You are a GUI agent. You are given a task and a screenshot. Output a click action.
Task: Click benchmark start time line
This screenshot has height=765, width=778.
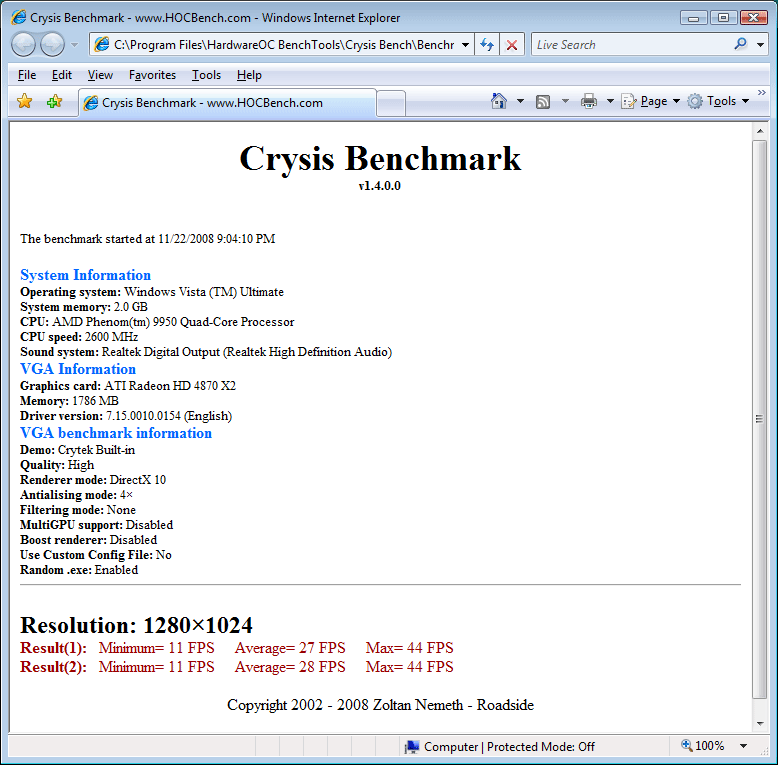pyautogui.click(x=147, y=239)
